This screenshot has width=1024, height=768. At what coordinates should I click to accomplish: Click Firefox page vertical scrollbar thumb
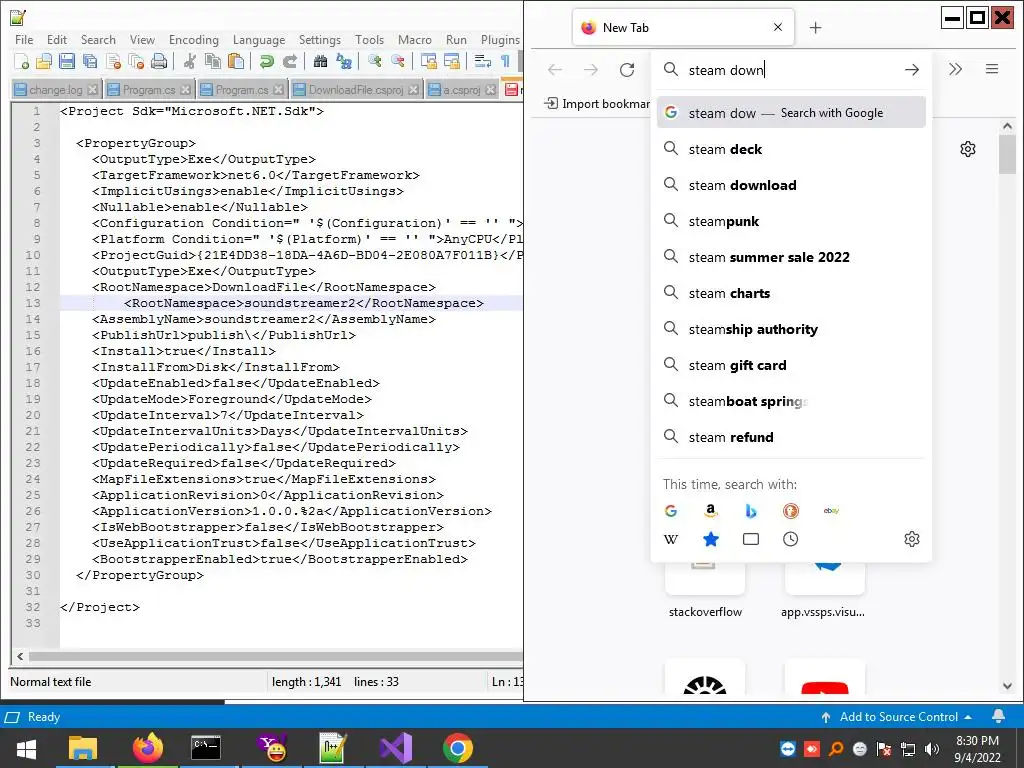click(1007, 154)
